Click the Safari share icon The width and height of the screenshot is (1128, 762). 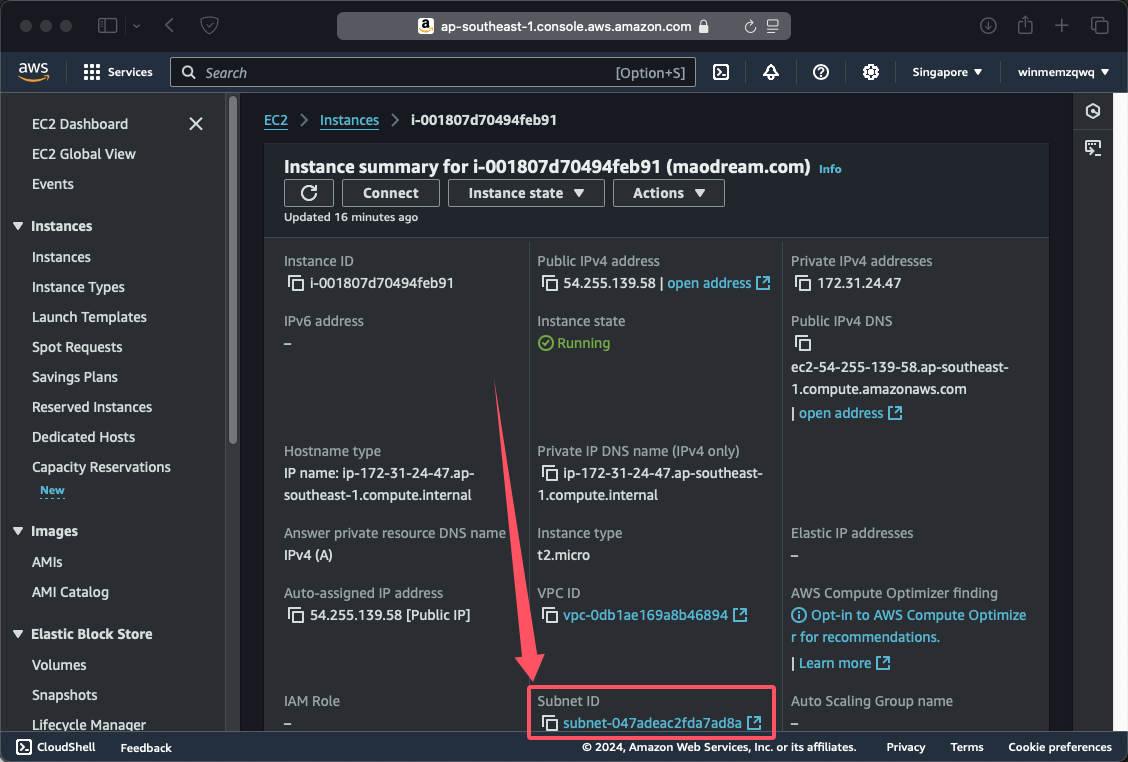tap(1025, 25)
